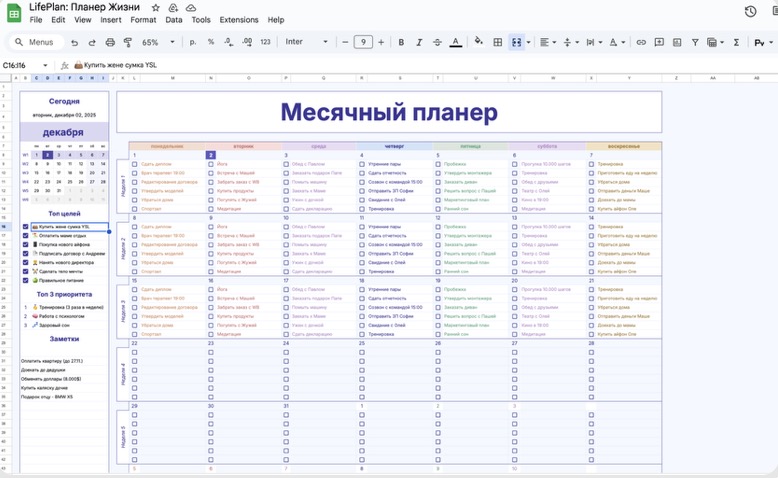Open the Extensions menu
This screenshot has height=478, width=778.
(239, 20)
